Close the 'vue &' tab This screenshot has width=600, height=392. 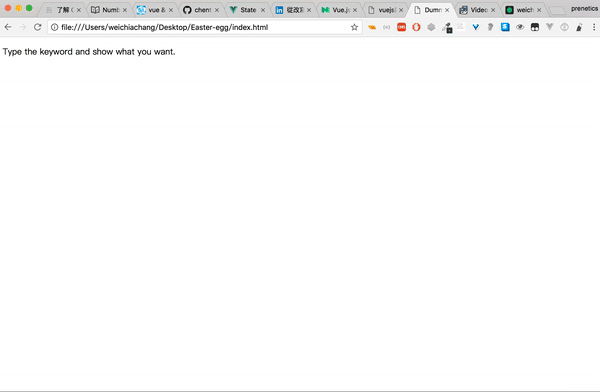(x=171, y=10)
